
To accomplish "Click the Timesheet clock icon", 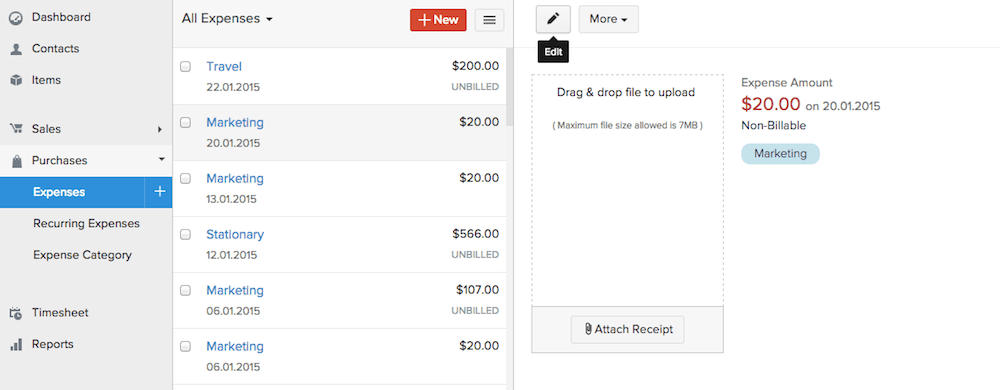I will [16, 313].
